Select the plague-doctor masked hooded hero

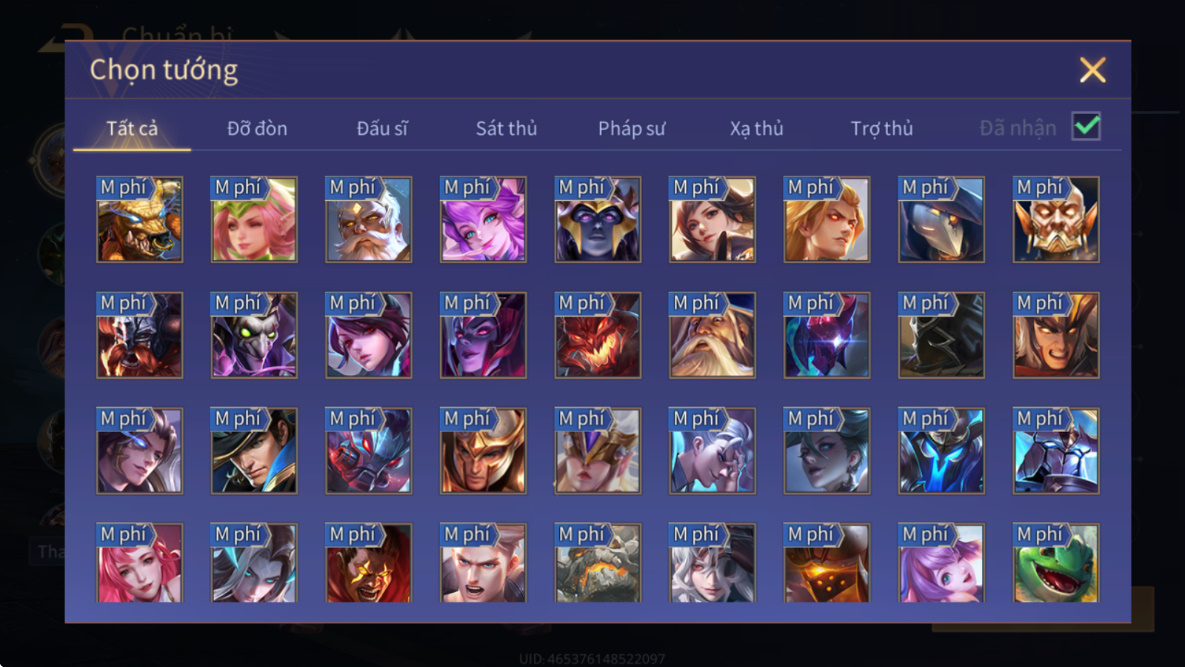[941, 220]
